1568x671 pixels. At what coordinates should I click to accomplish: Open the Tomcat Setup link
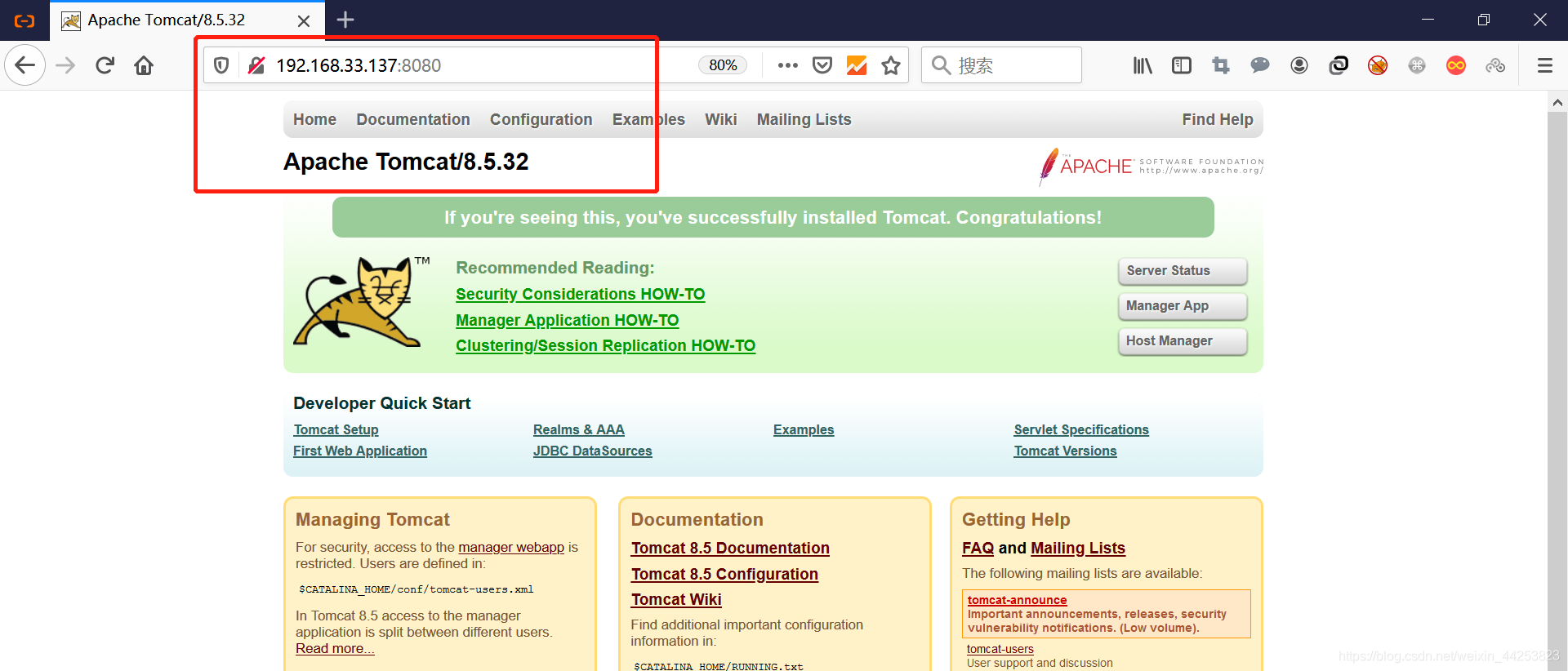(336, 429)
